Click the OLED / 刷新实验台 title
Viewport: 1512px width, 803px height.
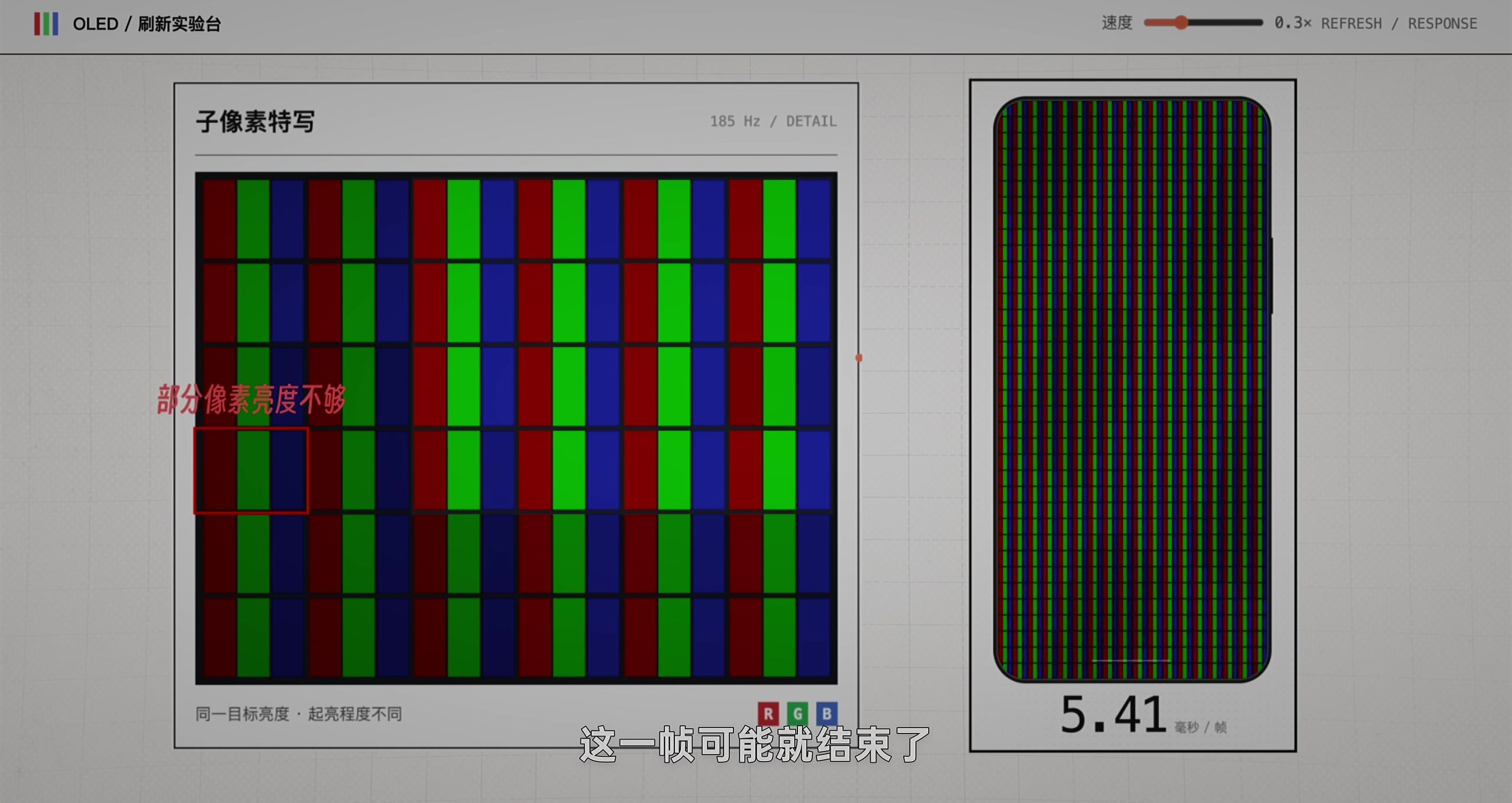pyautogui.click(x=146, y=24)
